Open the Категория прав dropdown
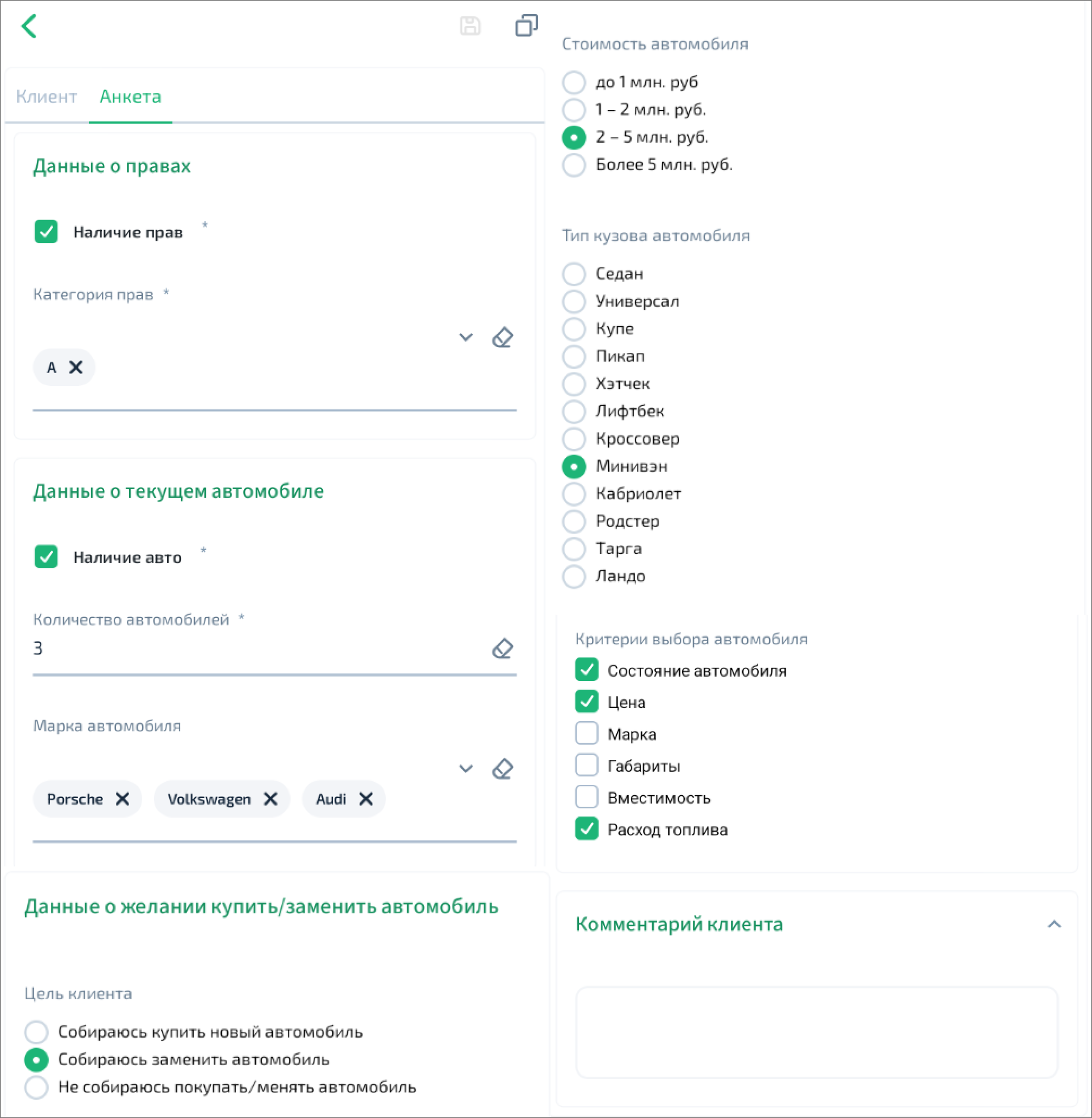 click(466, 337)
